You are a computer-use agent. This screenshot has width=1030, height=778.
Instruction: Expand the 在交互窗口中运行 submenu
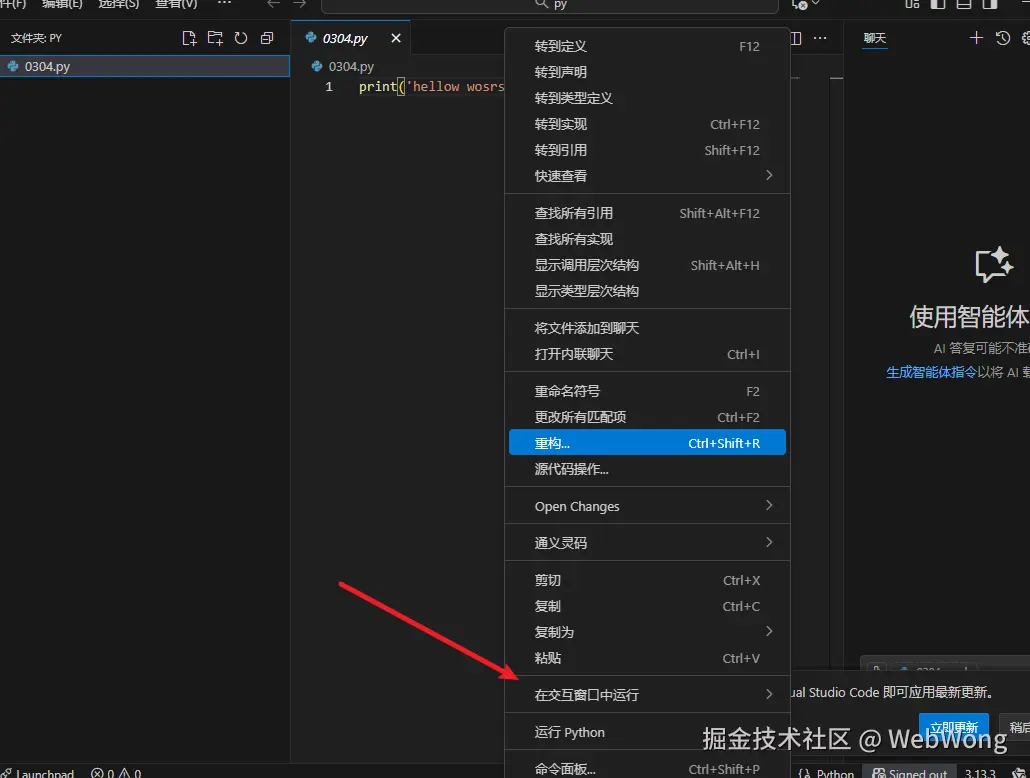(x=647, y=695)
